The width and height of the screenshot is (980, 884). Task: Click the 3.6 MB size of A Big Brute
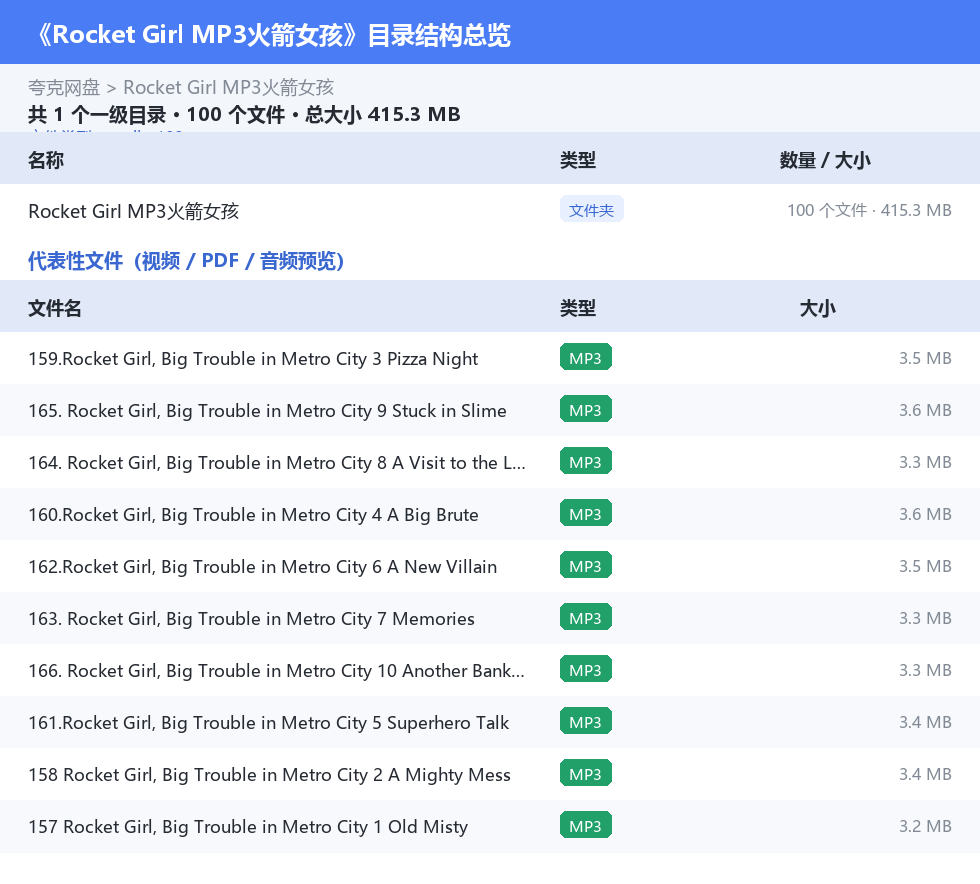coord(925,515)
